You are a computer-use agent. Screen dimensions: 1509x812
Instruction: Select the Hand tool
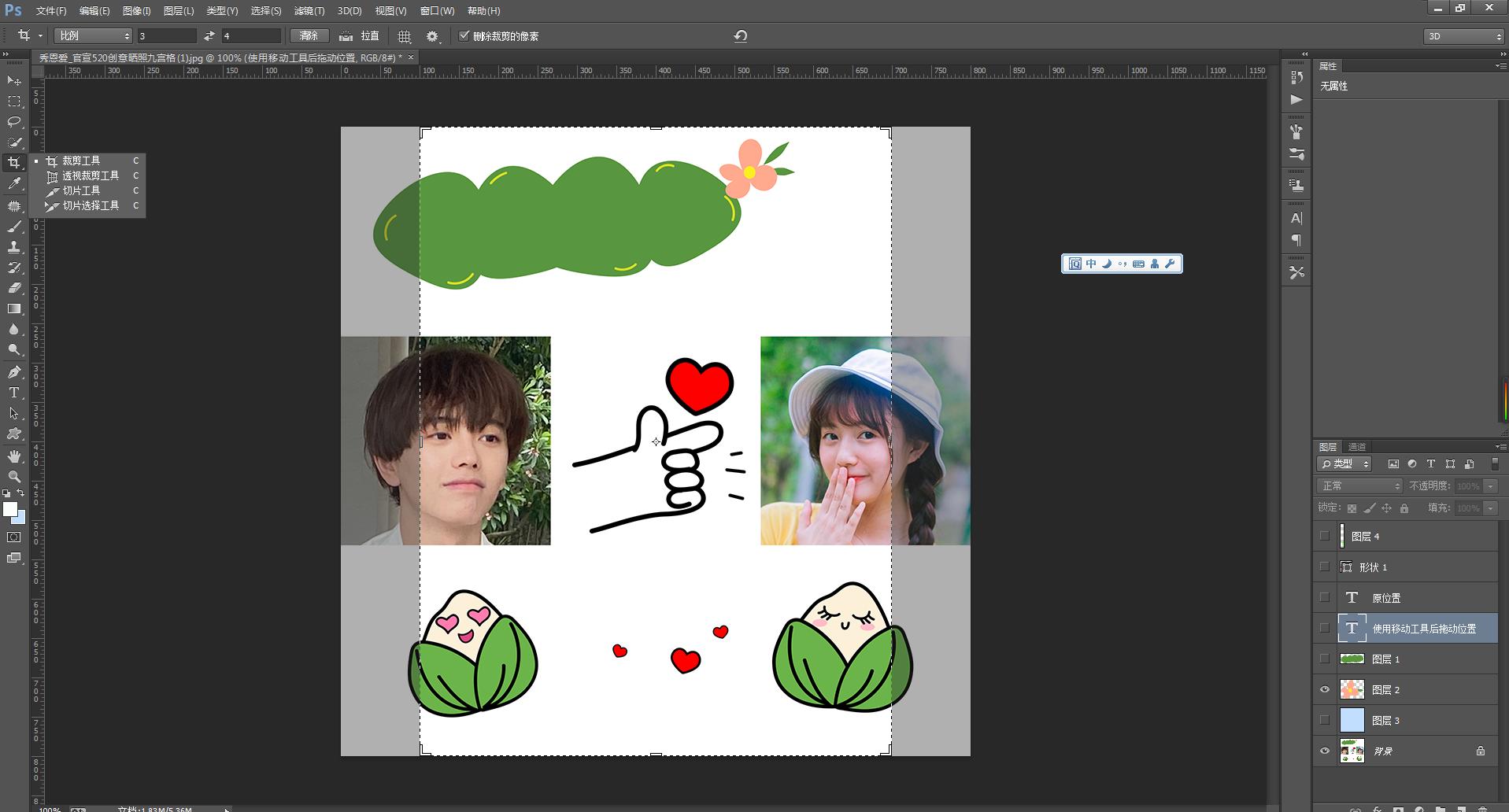pos(14,456)
